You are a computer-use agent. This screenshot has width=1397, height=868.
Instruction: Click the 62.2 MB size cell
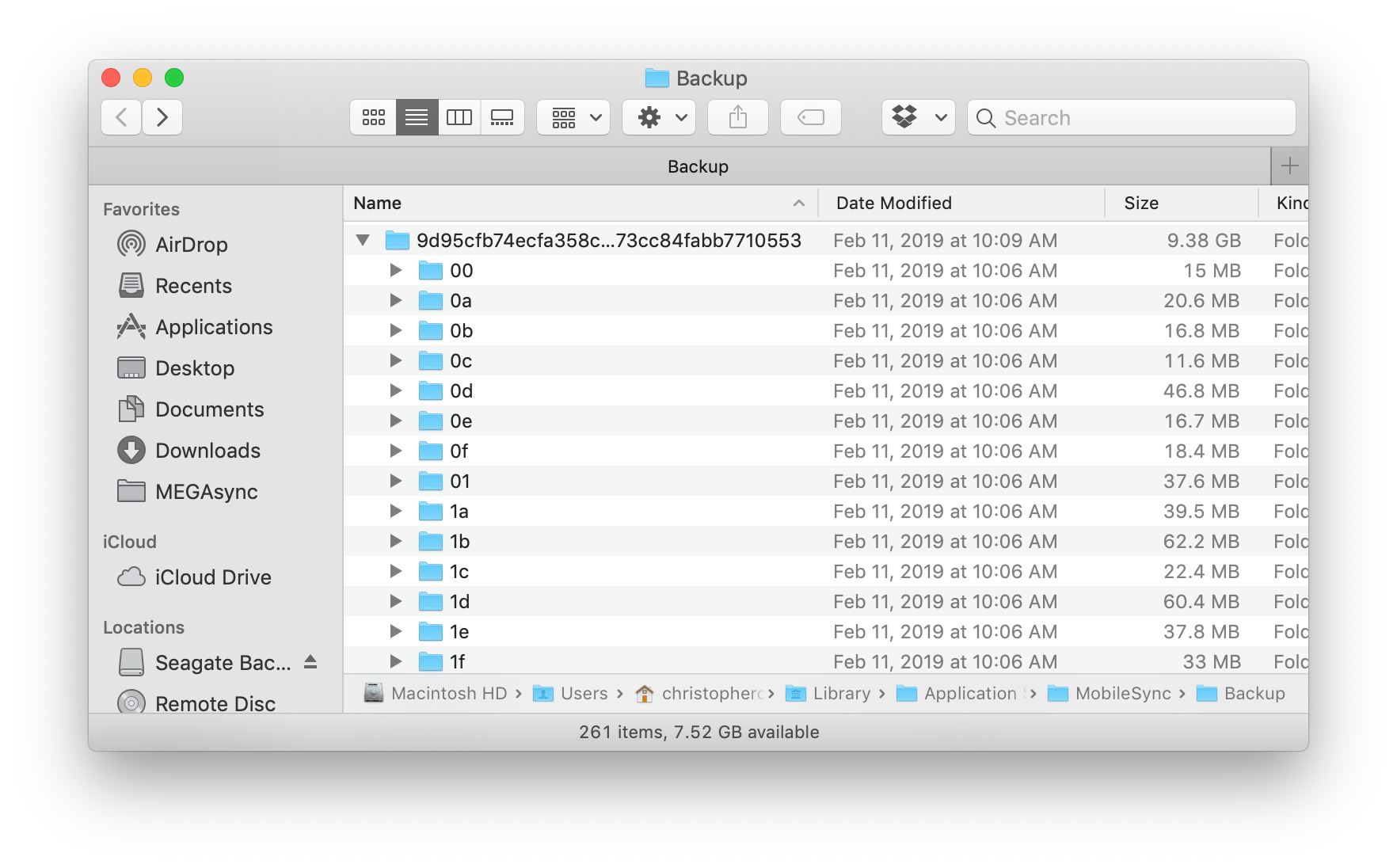coord(1201,541)
